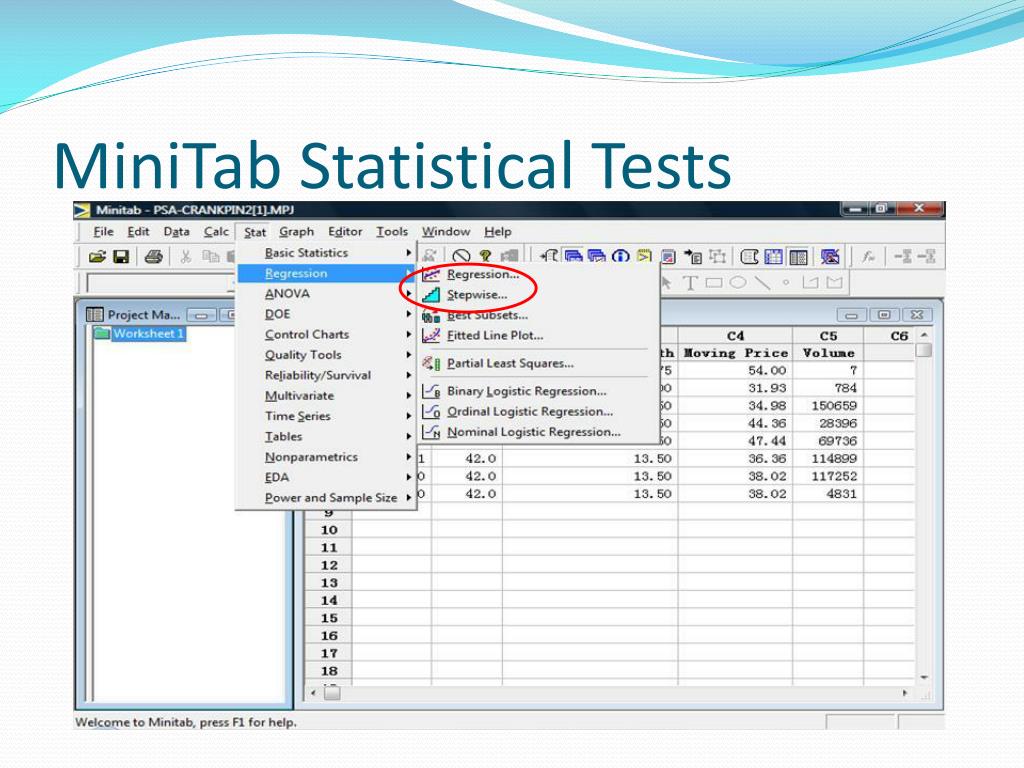Open the Window menu
Viewport: 1024px width, 768px height.
click(x=446, y=231)
